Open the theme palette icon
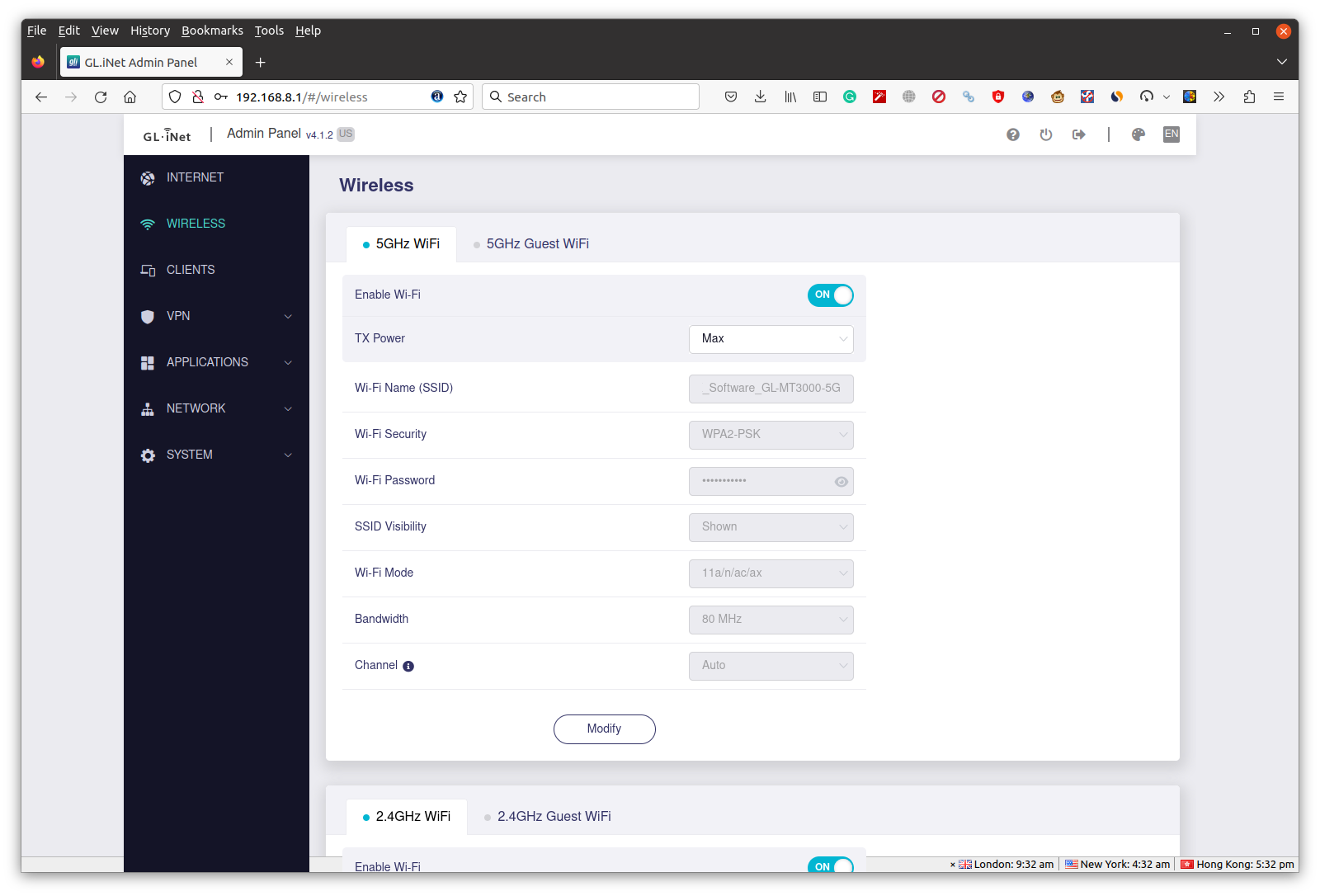The image size is (1320, 896). (x=1138, y=134)
